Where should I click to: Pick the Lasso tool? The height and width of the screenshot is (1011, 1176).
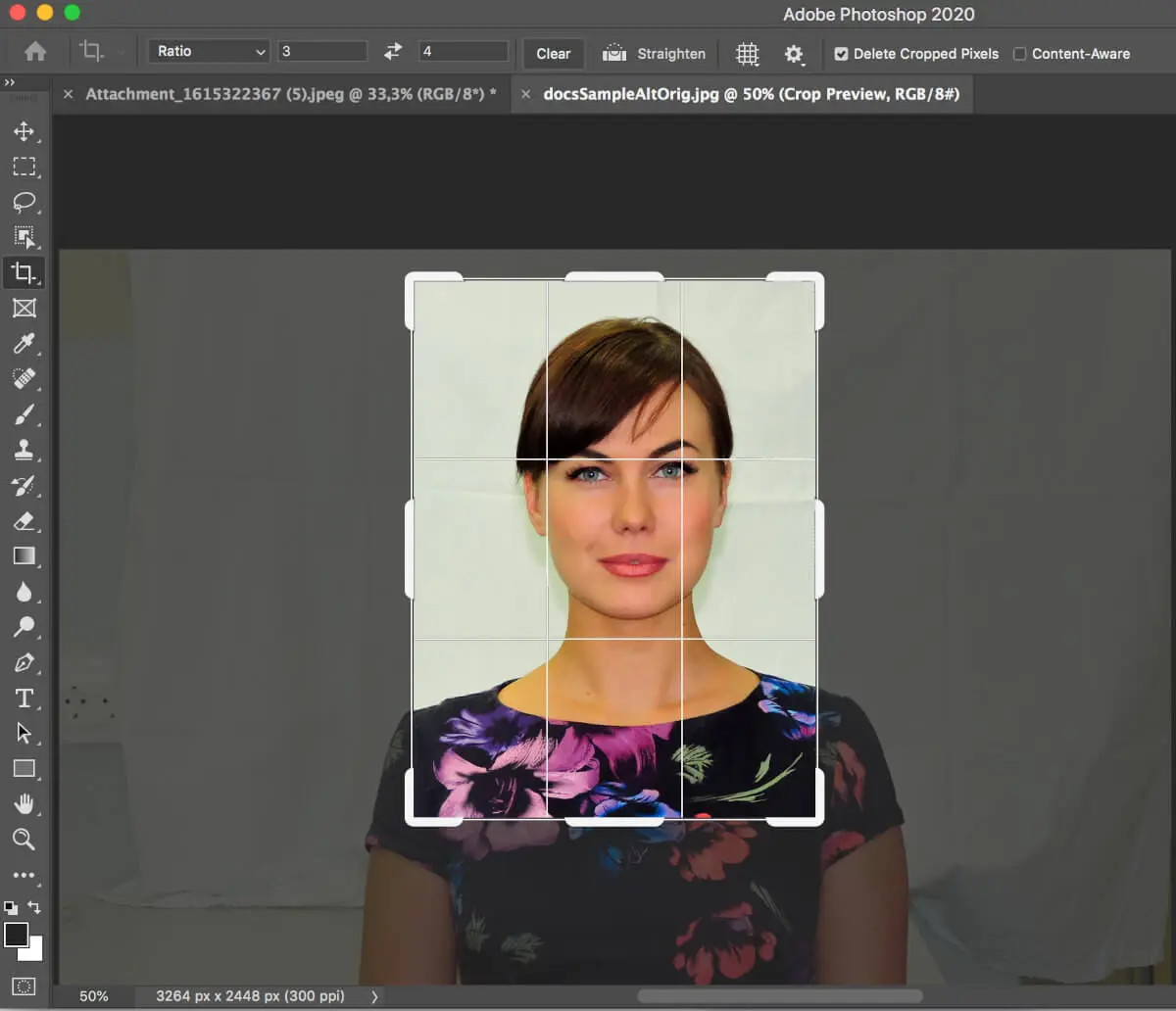[24, 202]
